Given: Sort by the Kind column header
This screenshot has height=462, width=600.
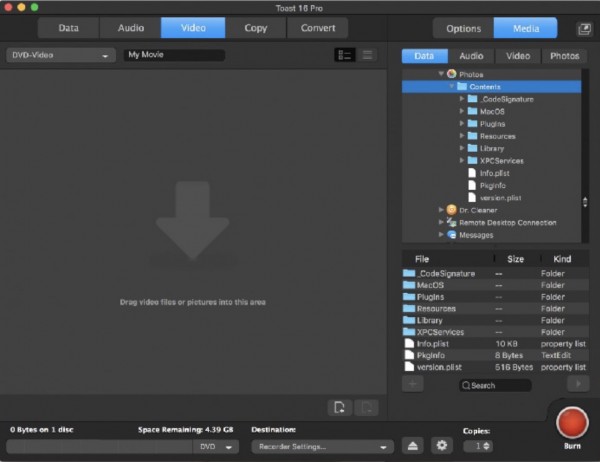Looking at the screenshot, I should [564, 259].
